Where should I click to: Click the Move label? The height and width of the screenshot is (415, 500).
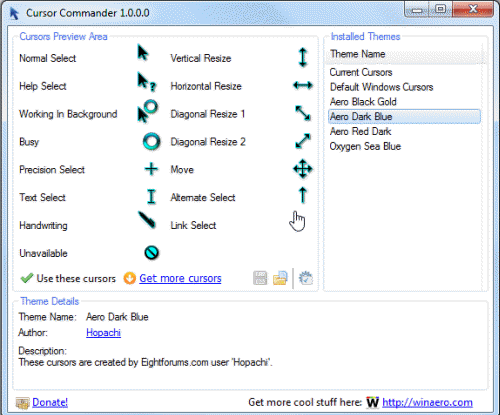(182, 170)
